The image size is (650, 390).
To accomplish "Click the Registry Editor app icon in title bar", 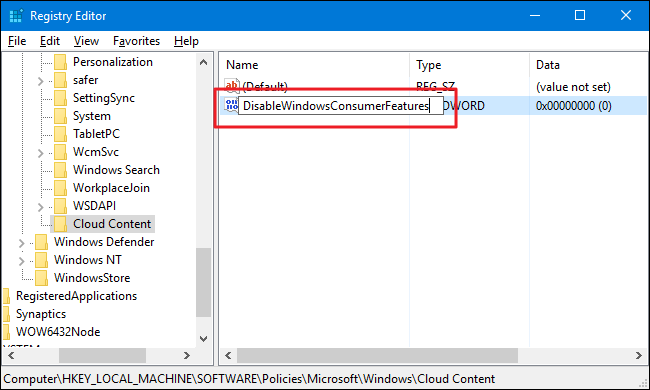I will [16, 16].
